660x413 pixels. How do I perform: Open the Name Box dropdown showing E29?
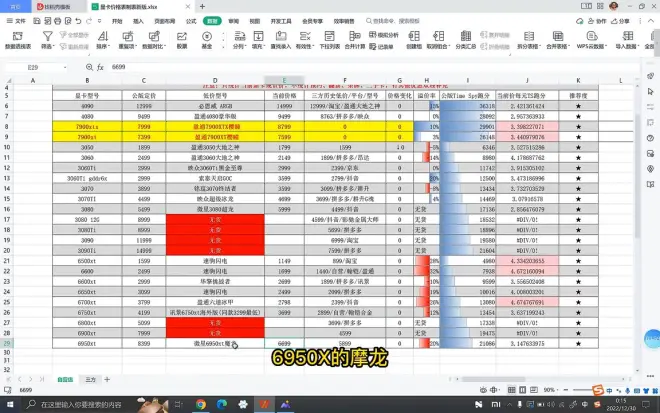[65, 67]
